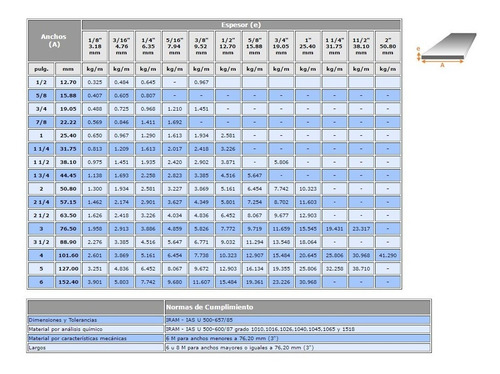
Task: Click the 0.569 weight cell
Action: click(95, 122)
